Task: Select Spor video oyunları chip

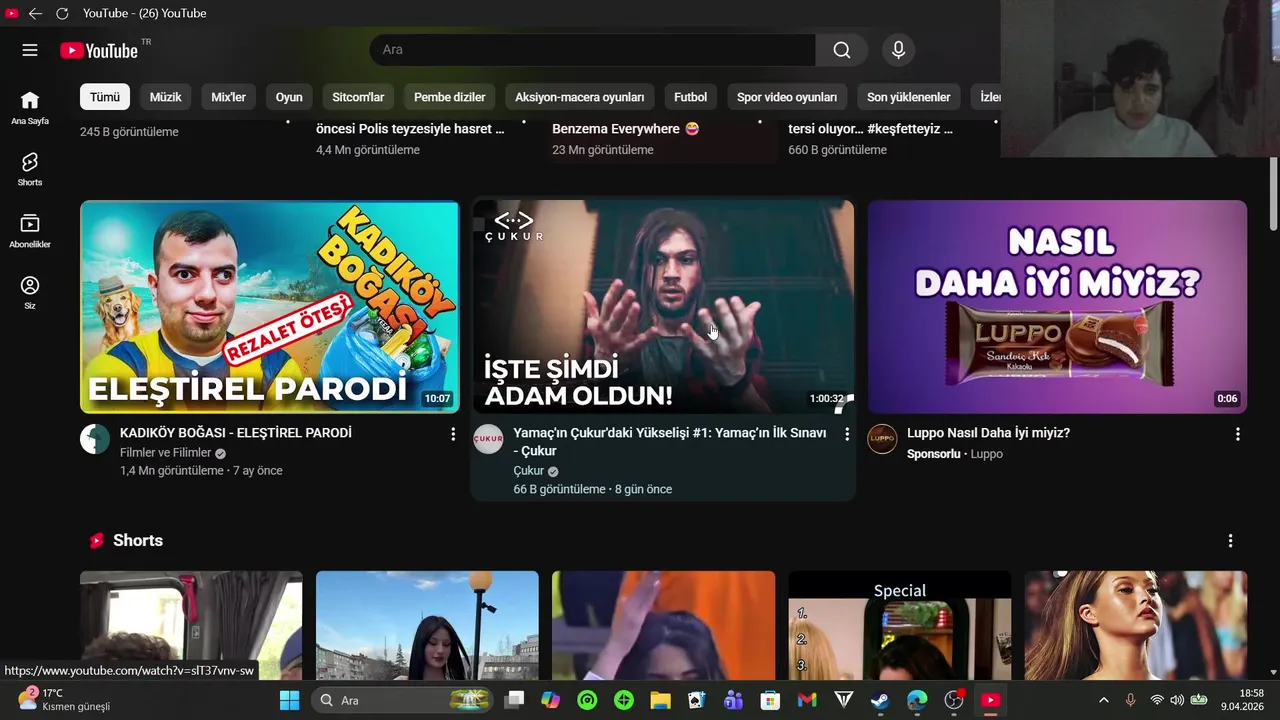Action: tap(787, 97)
